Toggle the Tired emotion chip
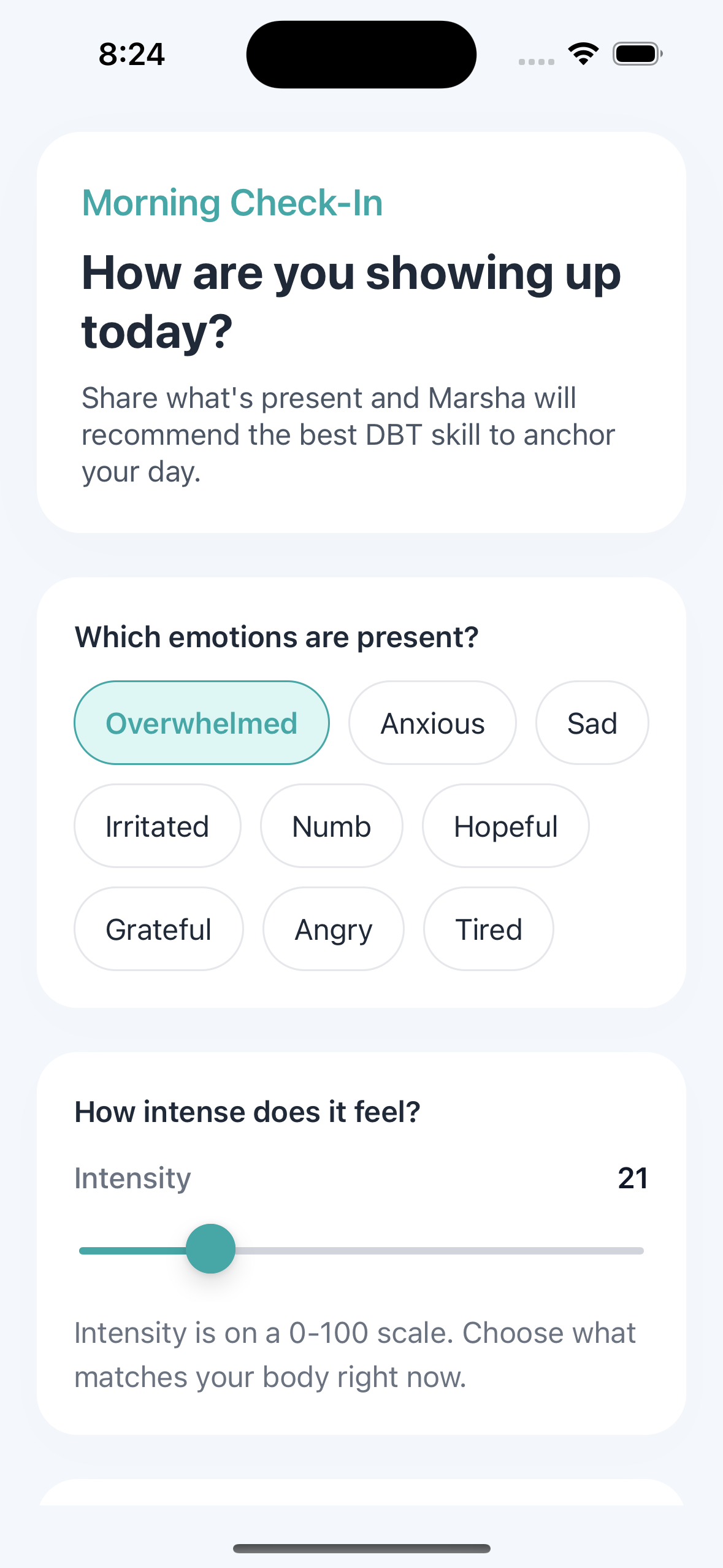 click(489, 929)
